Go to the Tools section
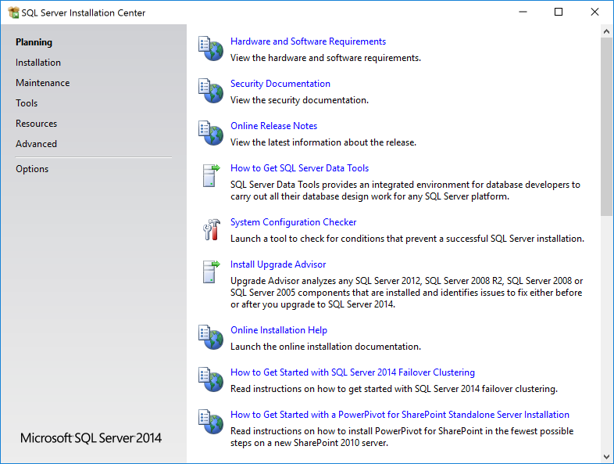614x464 pixels. pyautogui.click(x=27, y=103)
